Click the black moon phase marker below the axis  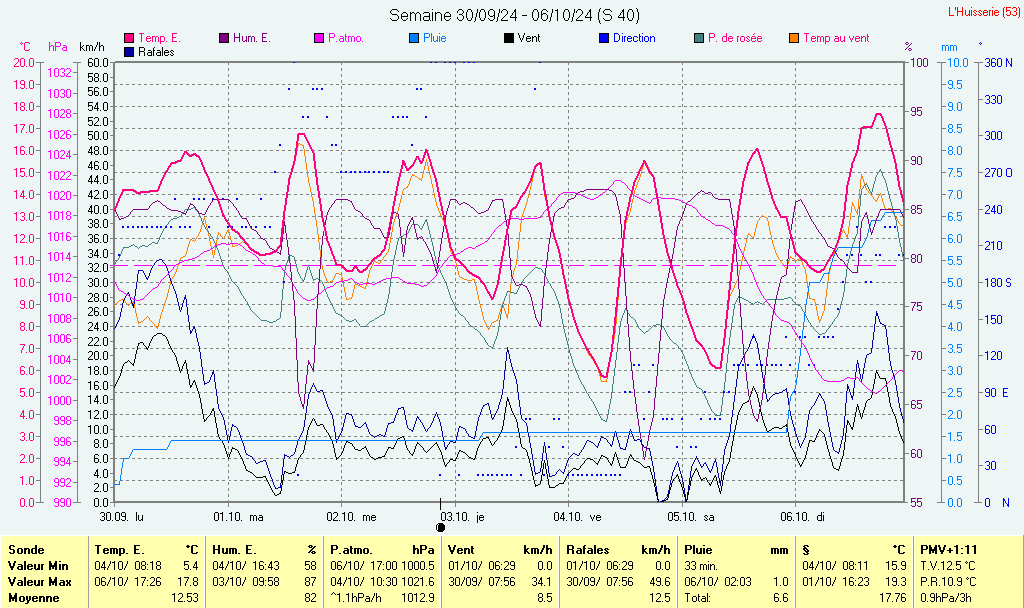[x=440, y=527]
